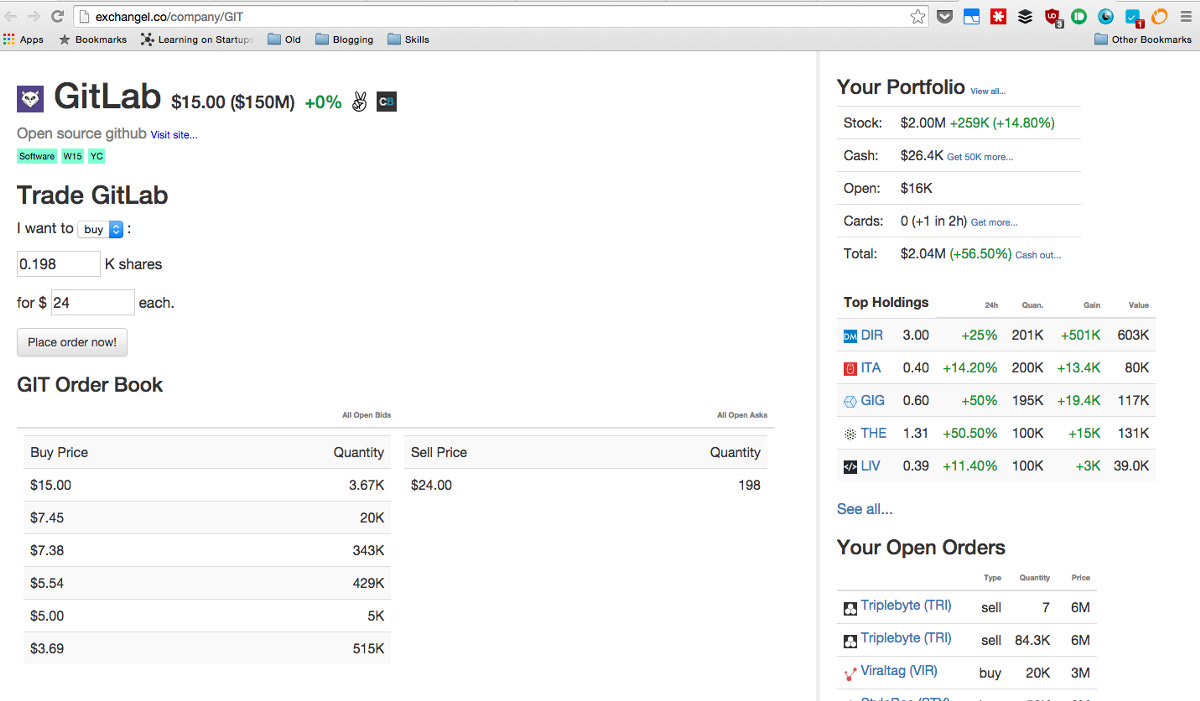Bookmark this page with the star

point(917,16)
